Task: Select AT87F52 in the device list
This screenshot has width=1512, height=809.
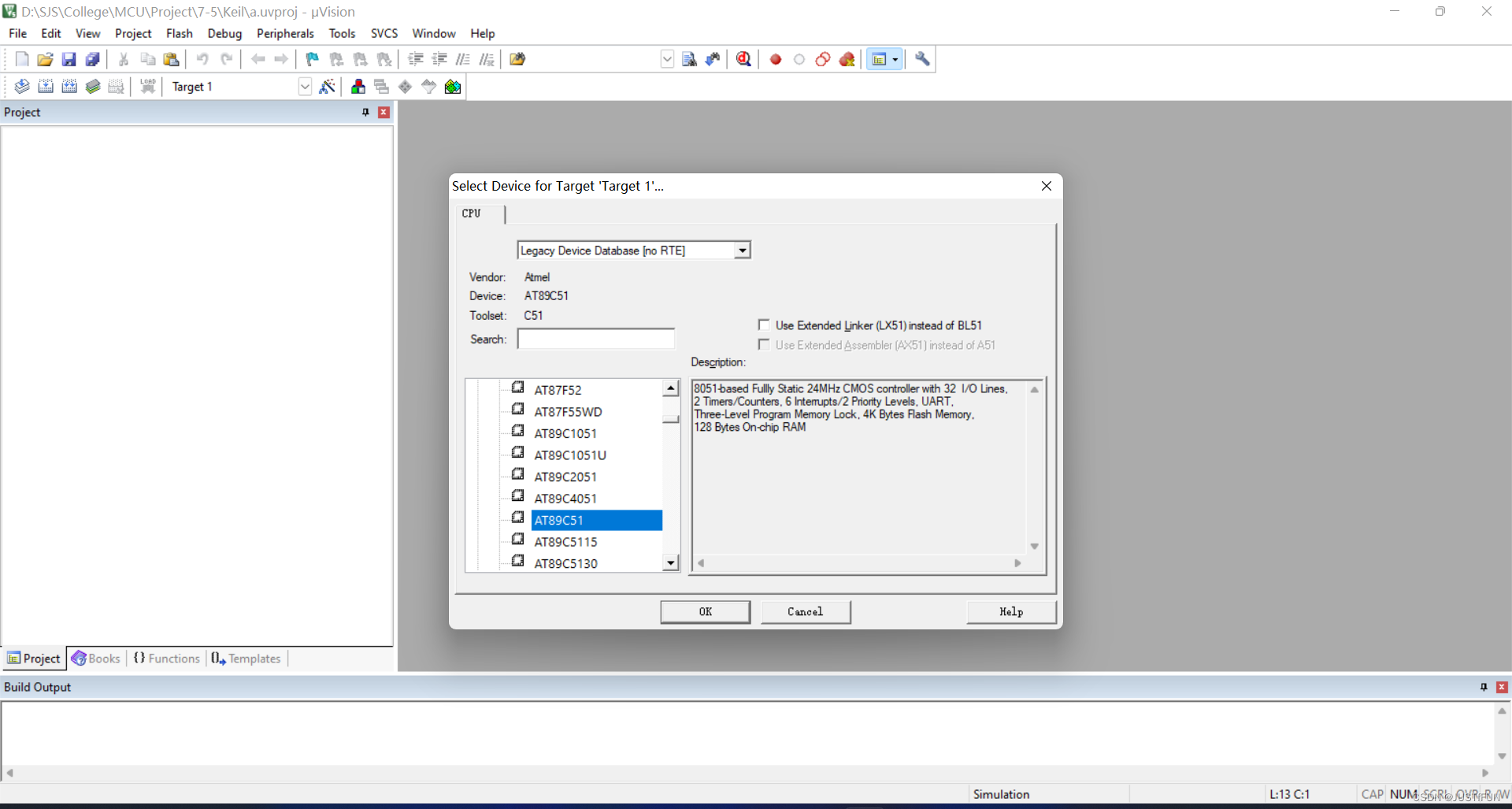Action: pos(558,390)
